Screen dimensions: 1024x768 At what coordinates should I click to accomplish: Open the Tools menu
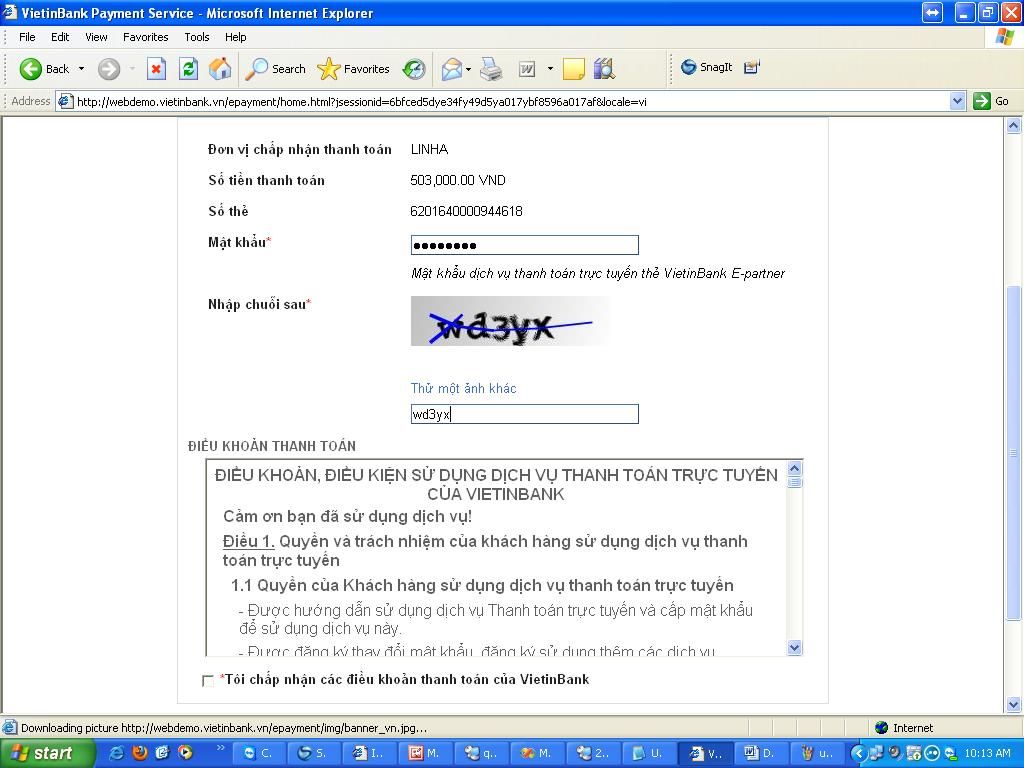197,37
